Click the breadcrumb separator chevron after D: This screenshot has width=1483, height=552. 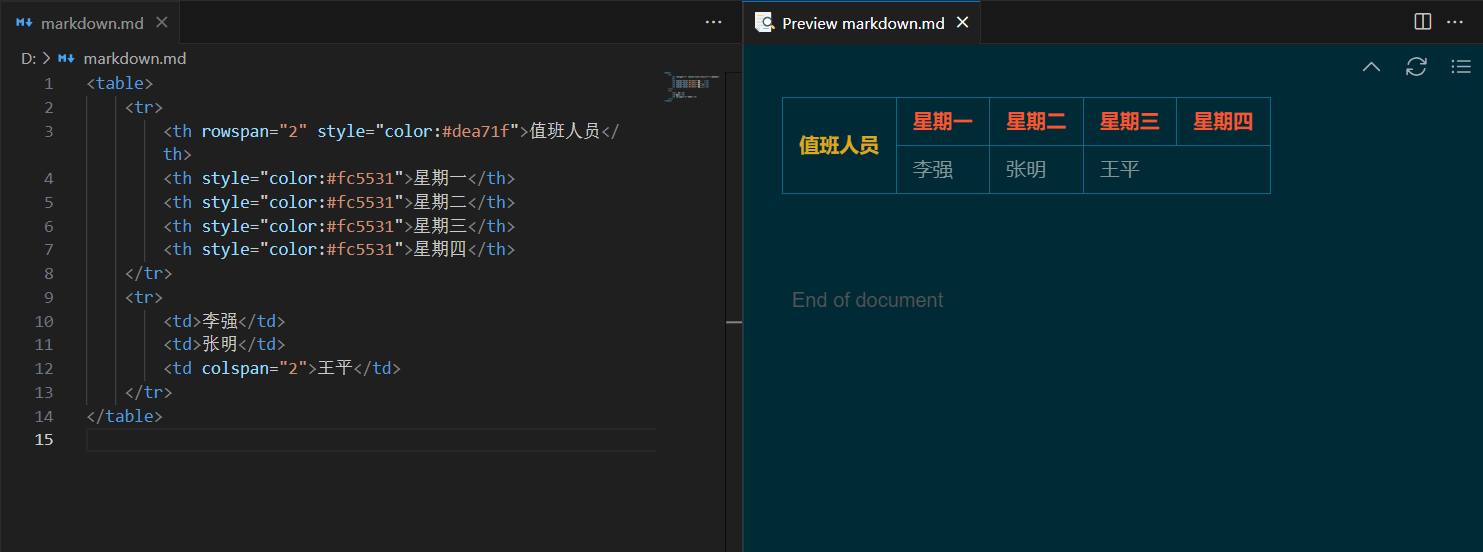(46, 59)
